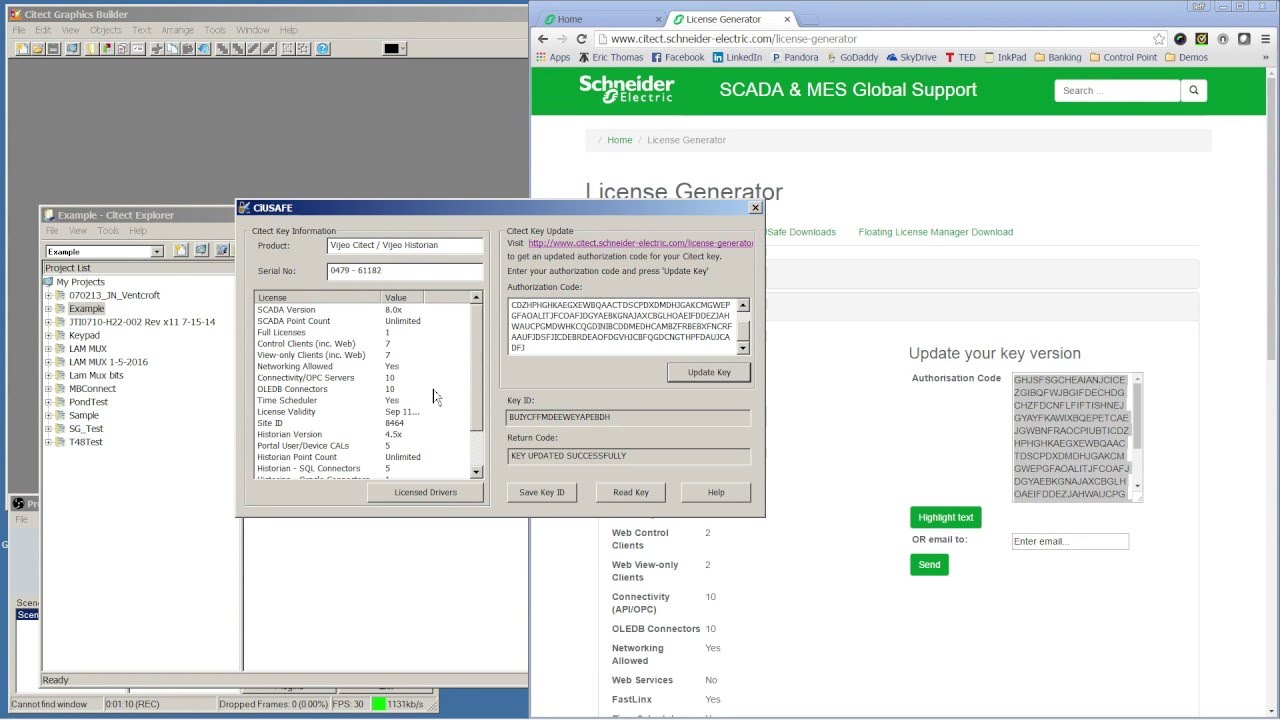Image resolution: width=1280 pixels, height=720 pixels.
Task: Open Tools menu in Citect Explorer
Action: click(108, 231)
